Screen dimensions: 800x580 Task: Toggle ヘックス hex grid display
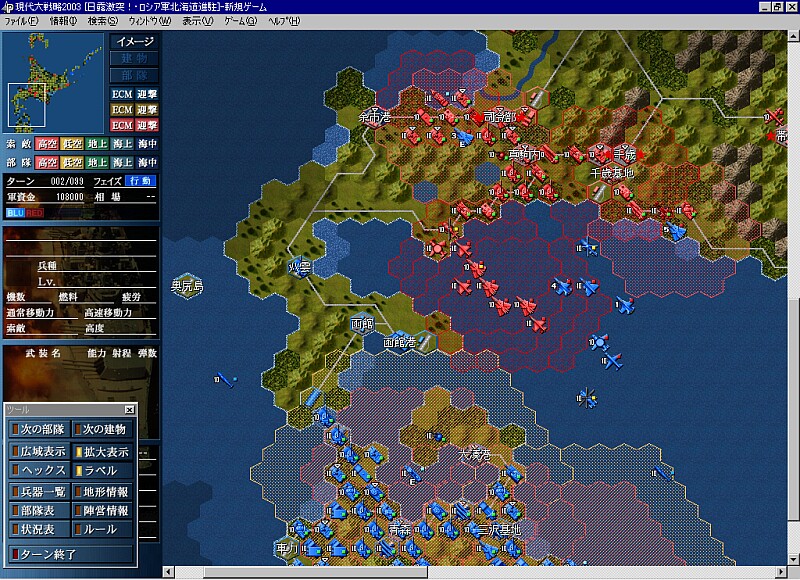click(39, 470)
